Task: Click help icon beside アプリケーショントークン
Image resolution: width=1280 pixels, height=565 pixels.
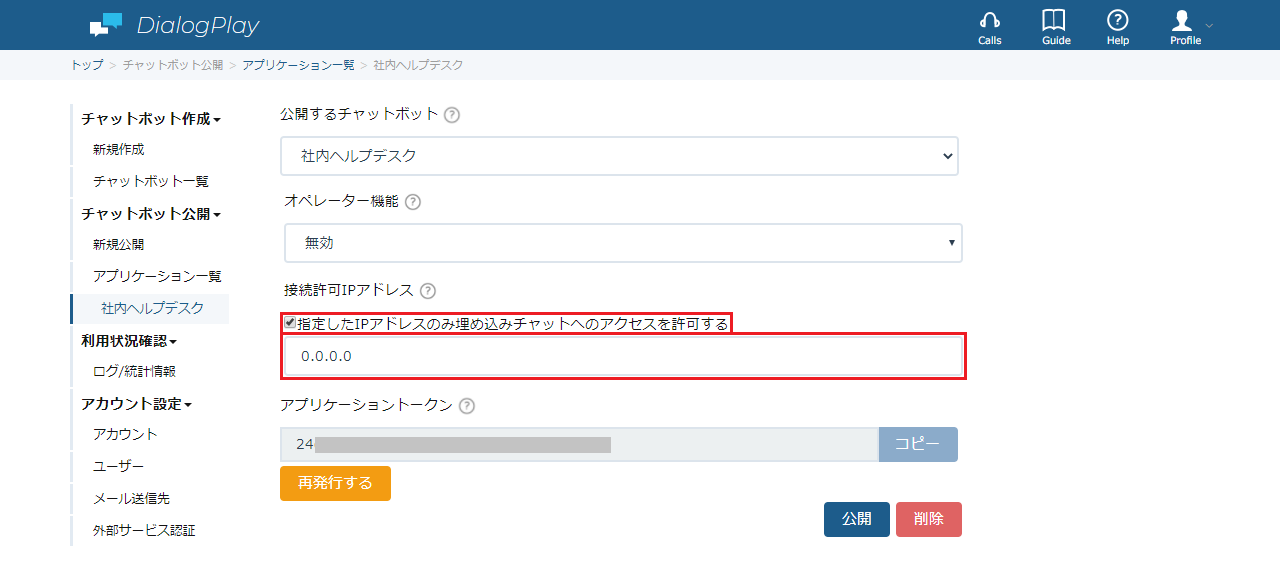Action: 467,406
